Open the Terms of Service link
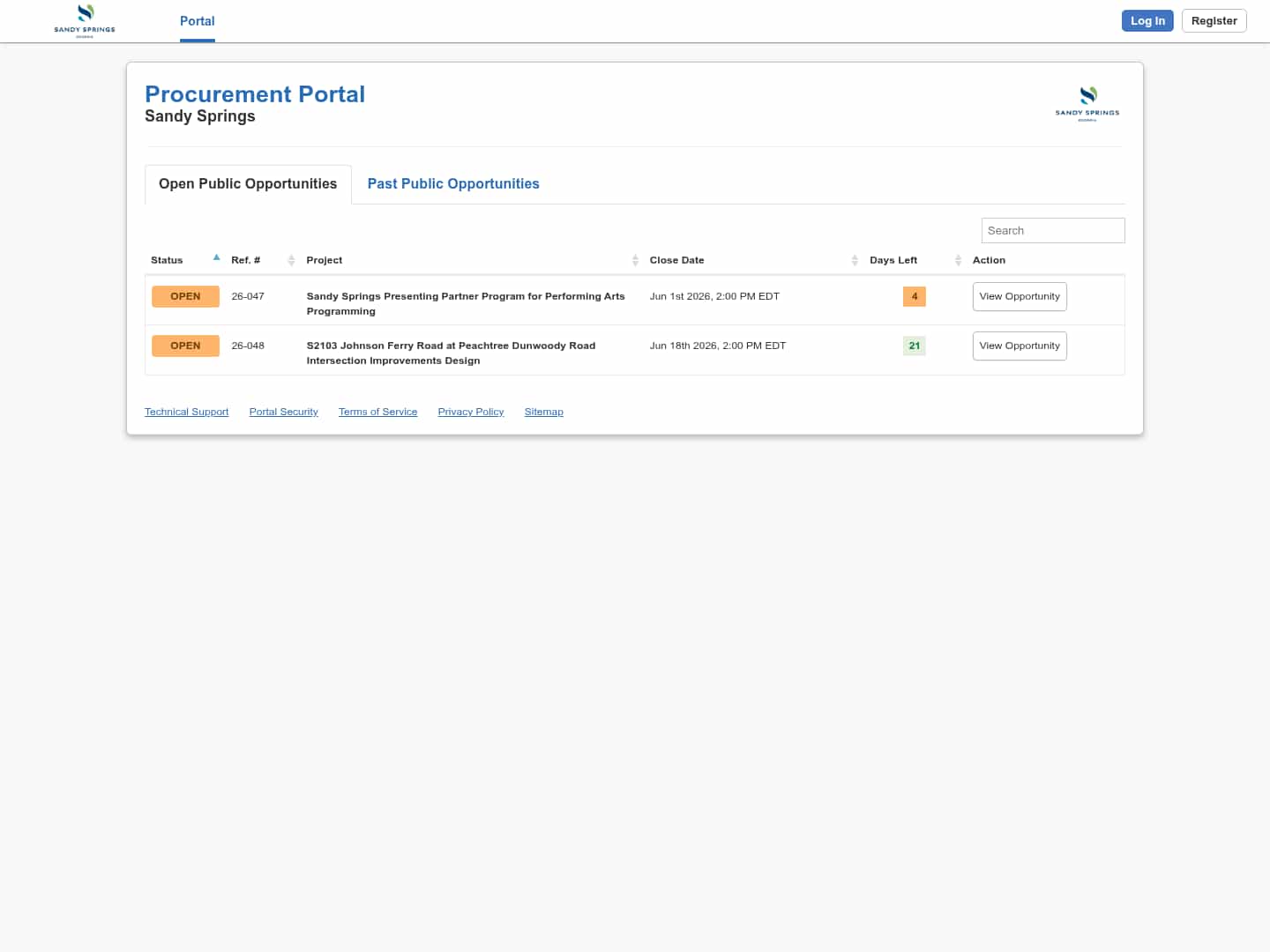 (x=377, y=412)
